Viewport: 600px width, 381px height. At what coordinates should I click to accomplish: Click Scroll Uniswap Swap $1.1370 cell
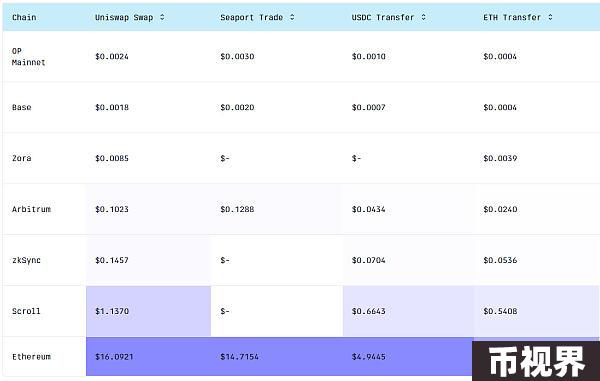(148, 311)
